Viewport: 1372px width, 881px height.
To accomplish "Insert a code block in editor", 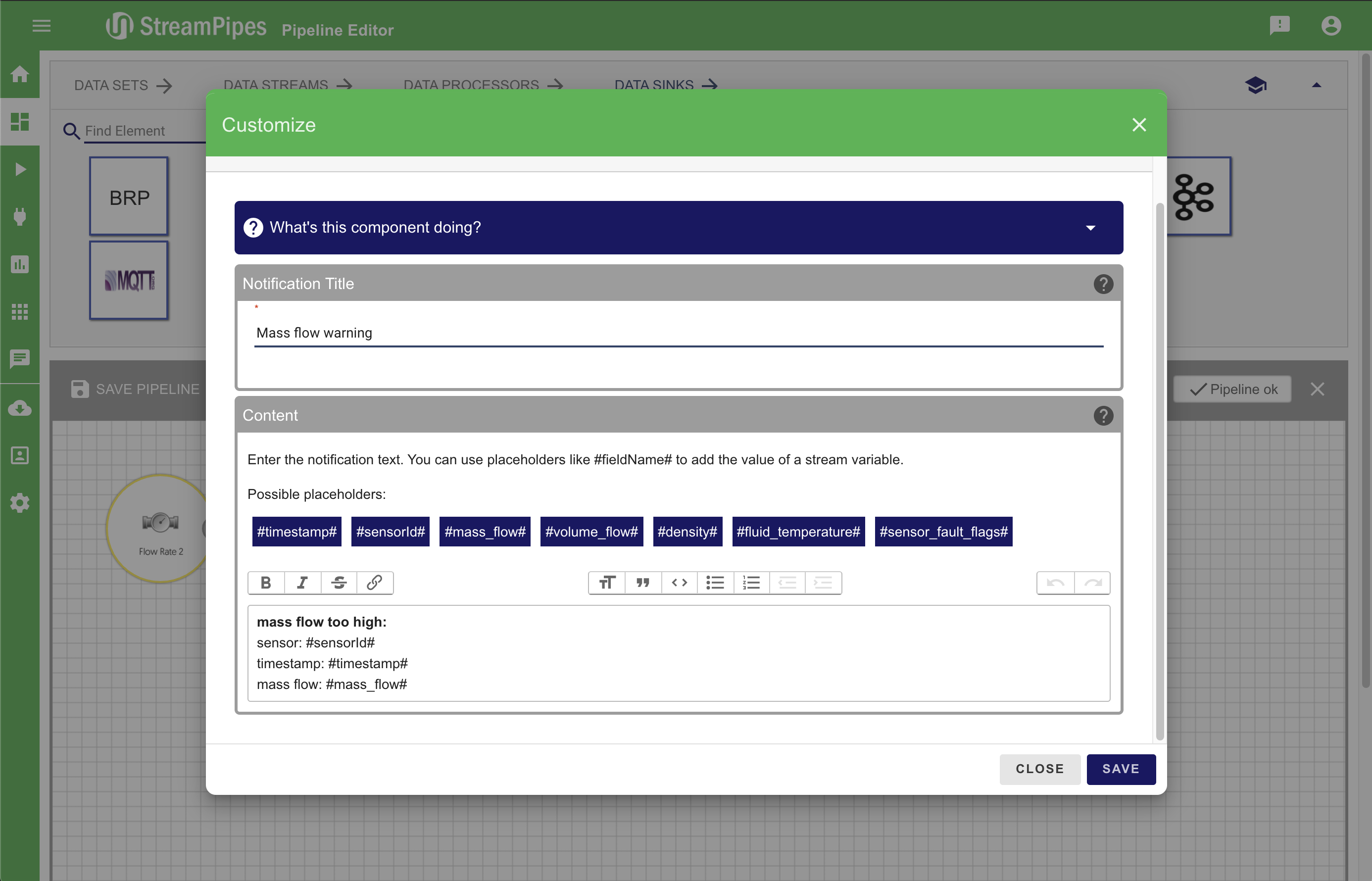I will tap(679, 583).
